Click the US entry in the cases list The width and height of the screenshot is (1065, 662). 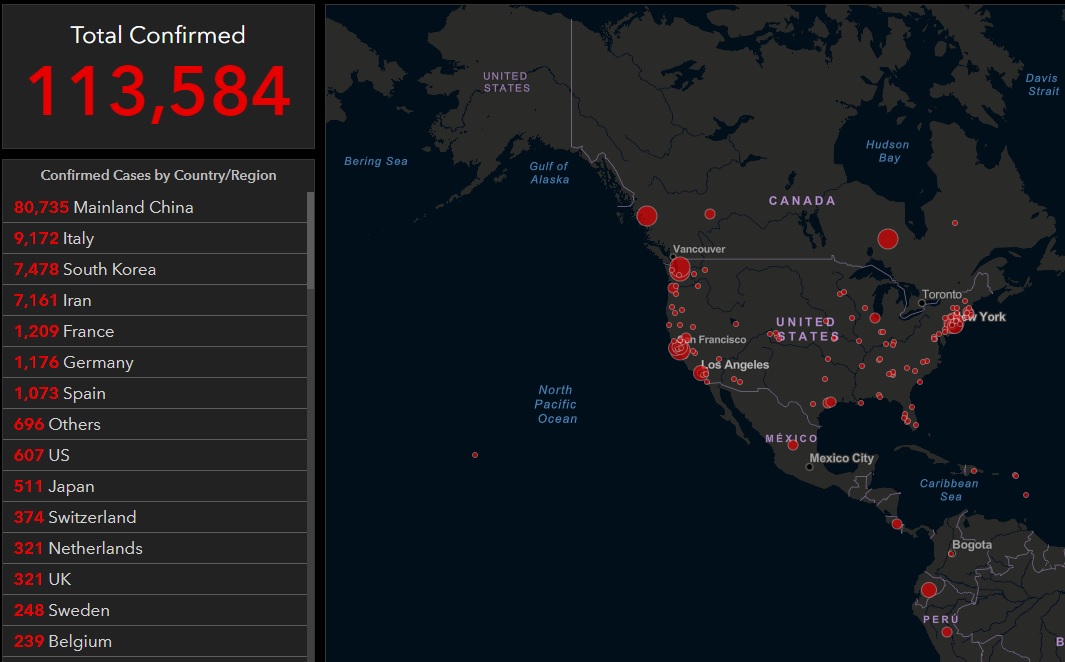(155, 455)
